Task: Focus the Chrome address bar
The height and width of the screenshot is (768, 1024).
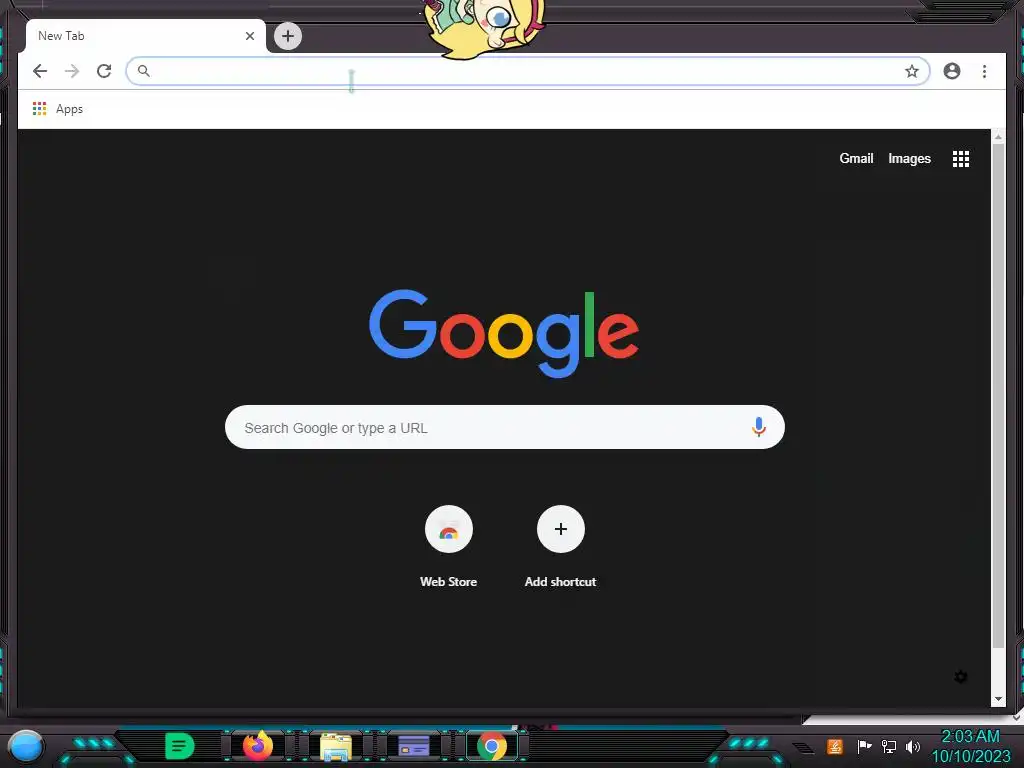Action: click(528, 71)
